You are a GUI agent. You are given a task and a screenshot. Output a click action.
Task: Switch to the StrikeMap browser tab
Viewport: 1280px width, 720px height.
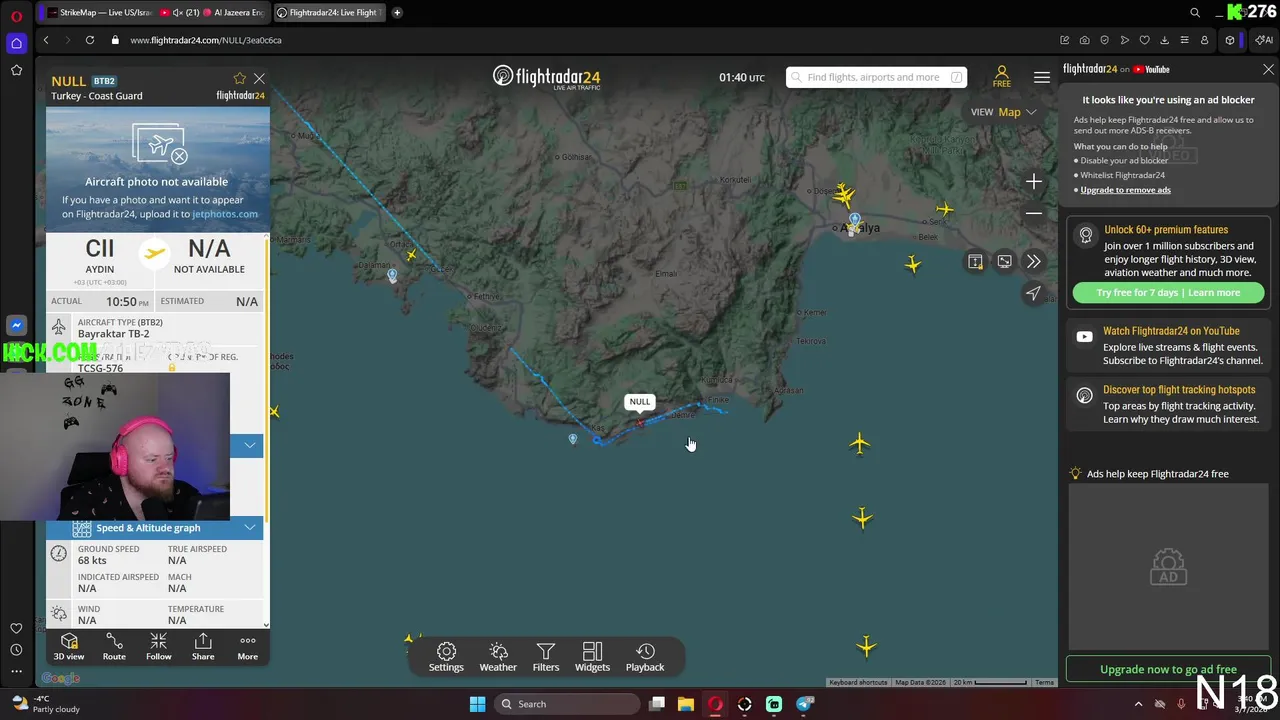99,12
